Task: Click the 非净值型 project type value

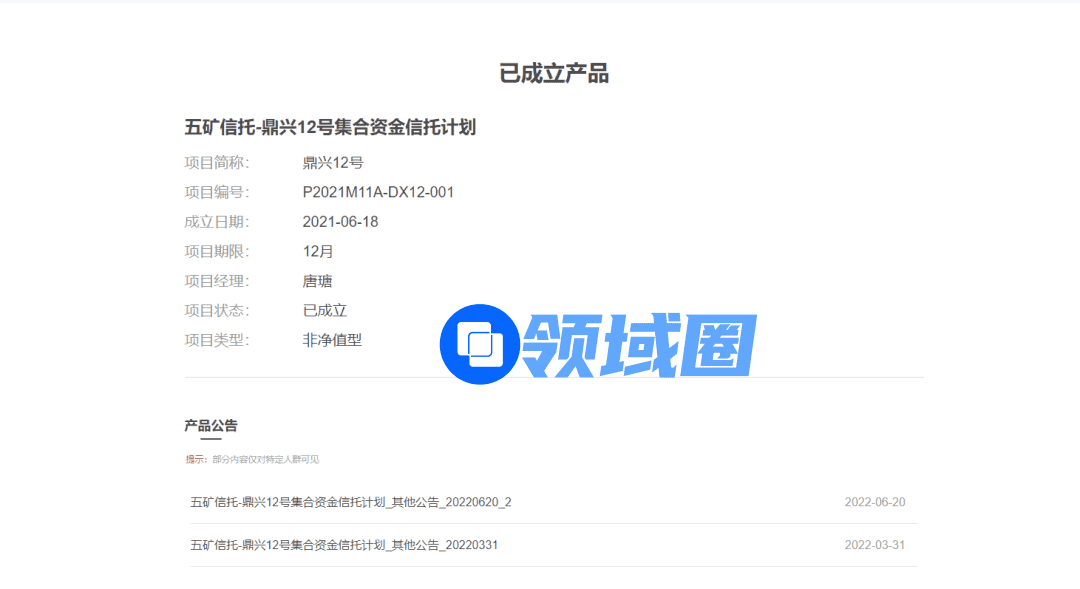Action: (332, 340)
